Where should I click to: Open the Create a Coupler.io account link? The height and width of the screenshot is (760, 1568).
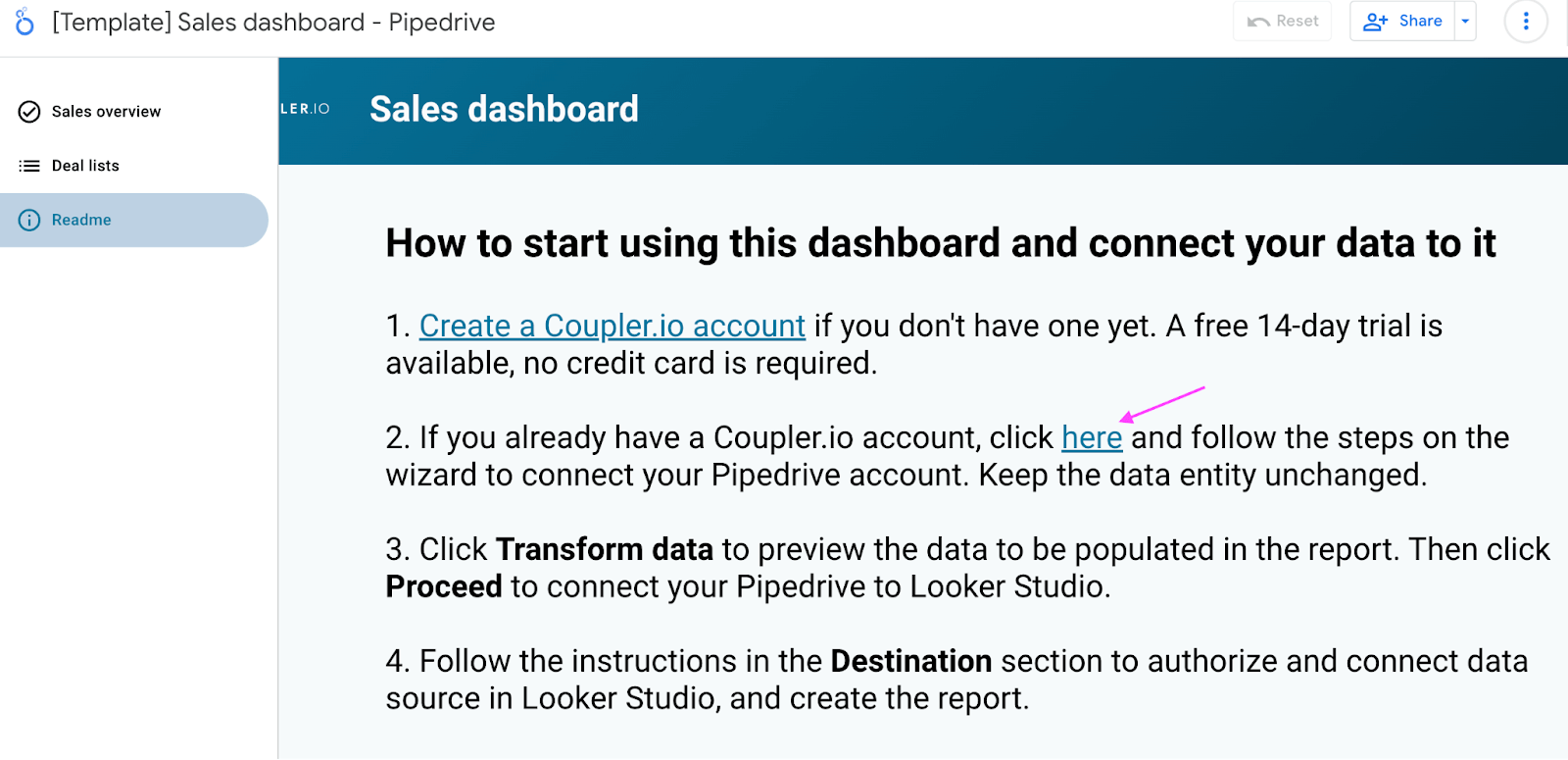point(612,326)
